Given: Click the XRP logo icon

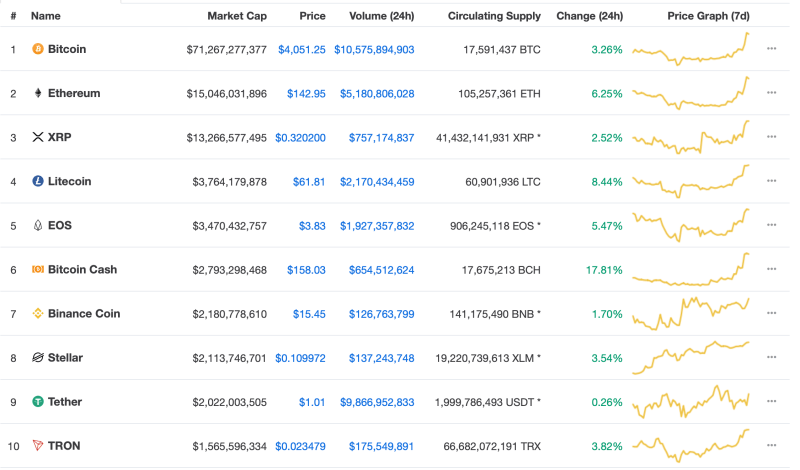Looking at the screenshot, I should coord(38,137).
